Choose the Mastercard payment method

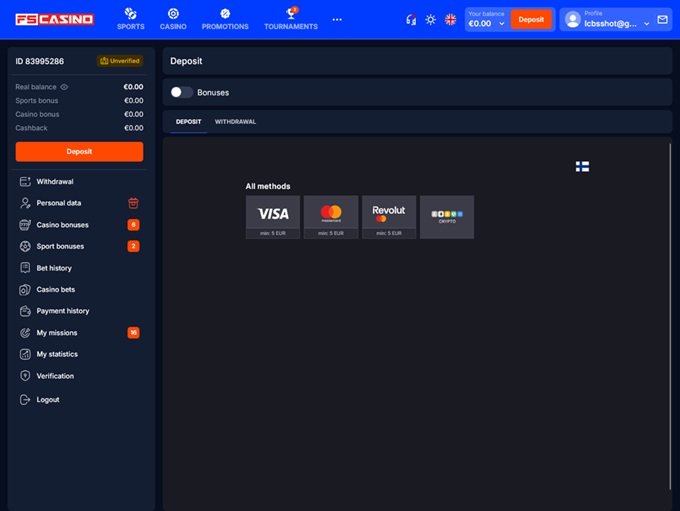(x=331, y=217)
